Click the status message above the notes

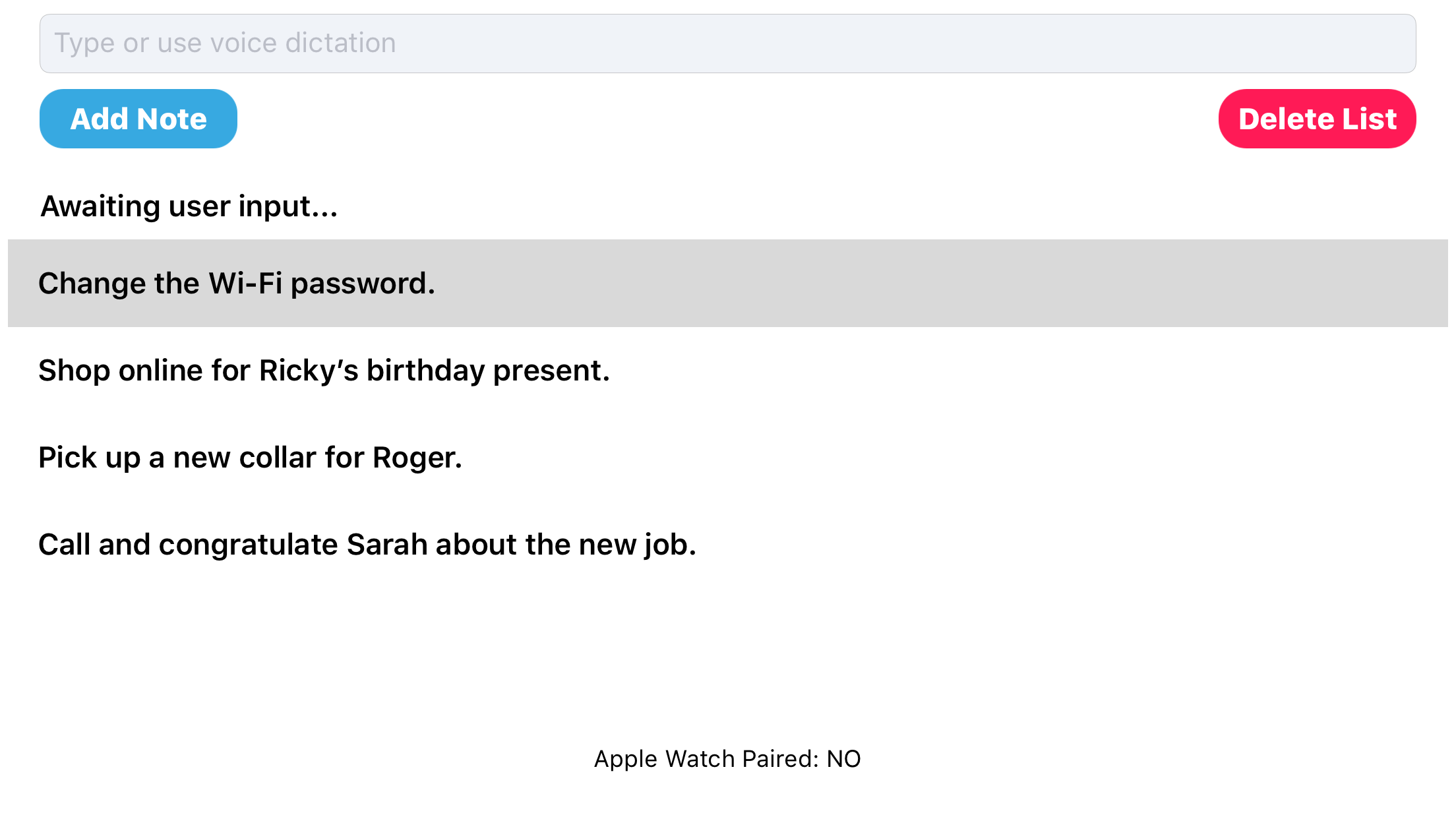[x=189, y=206]
